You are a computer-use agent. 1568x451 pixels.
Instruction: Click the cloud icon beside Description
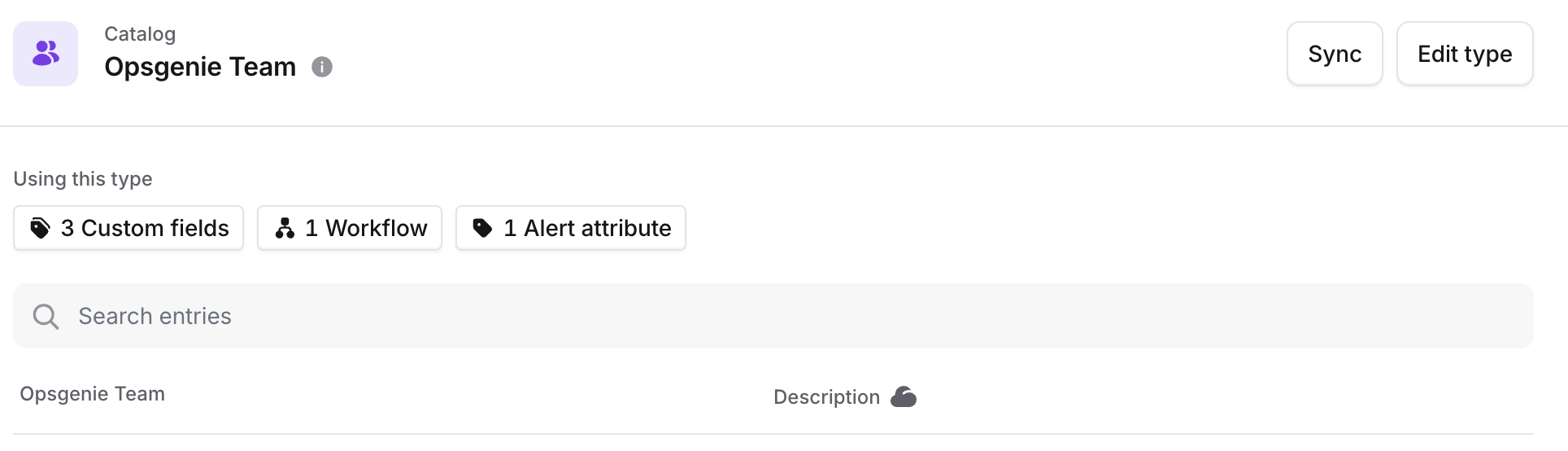point(904,397)
